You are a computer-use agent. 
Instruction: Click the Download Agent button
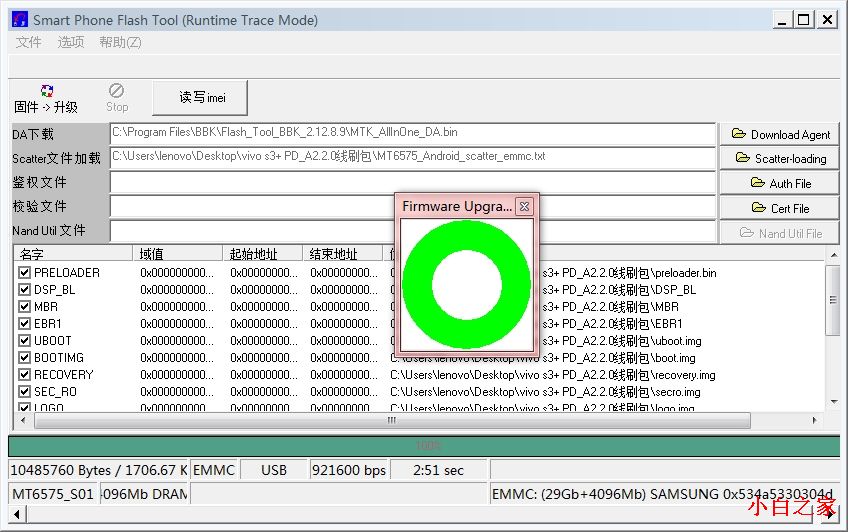click(779, 134)
